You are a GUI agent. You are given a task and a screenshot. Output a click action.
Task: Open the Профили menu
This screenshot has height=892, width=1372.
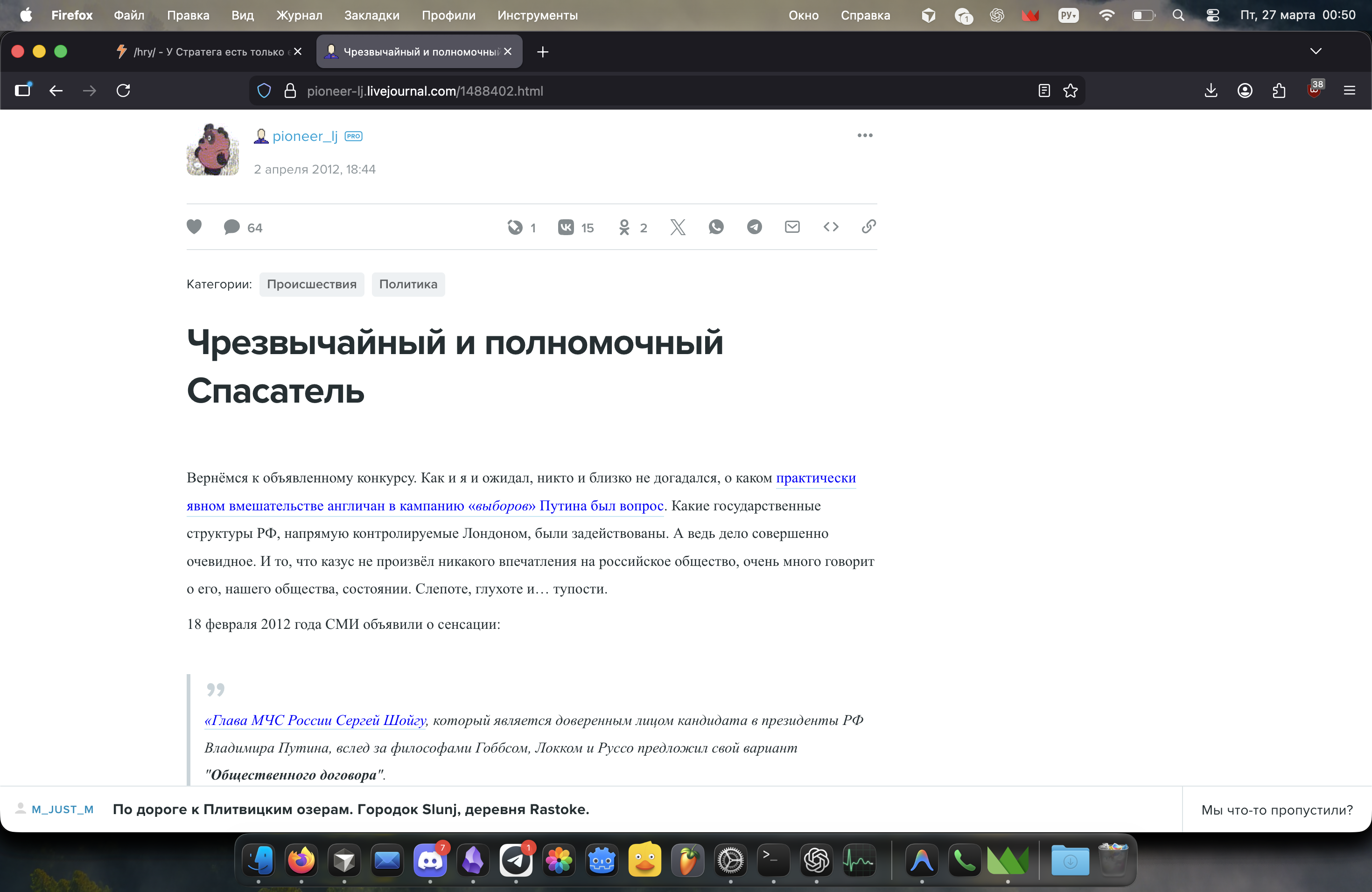point(448,15)
